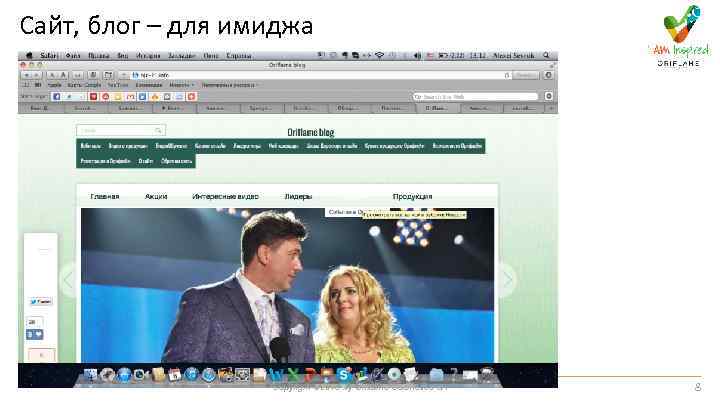Click the volume icon in the menu bar
Image resolution: width=720 pixels, height=405 pixels.
[417, 56]
